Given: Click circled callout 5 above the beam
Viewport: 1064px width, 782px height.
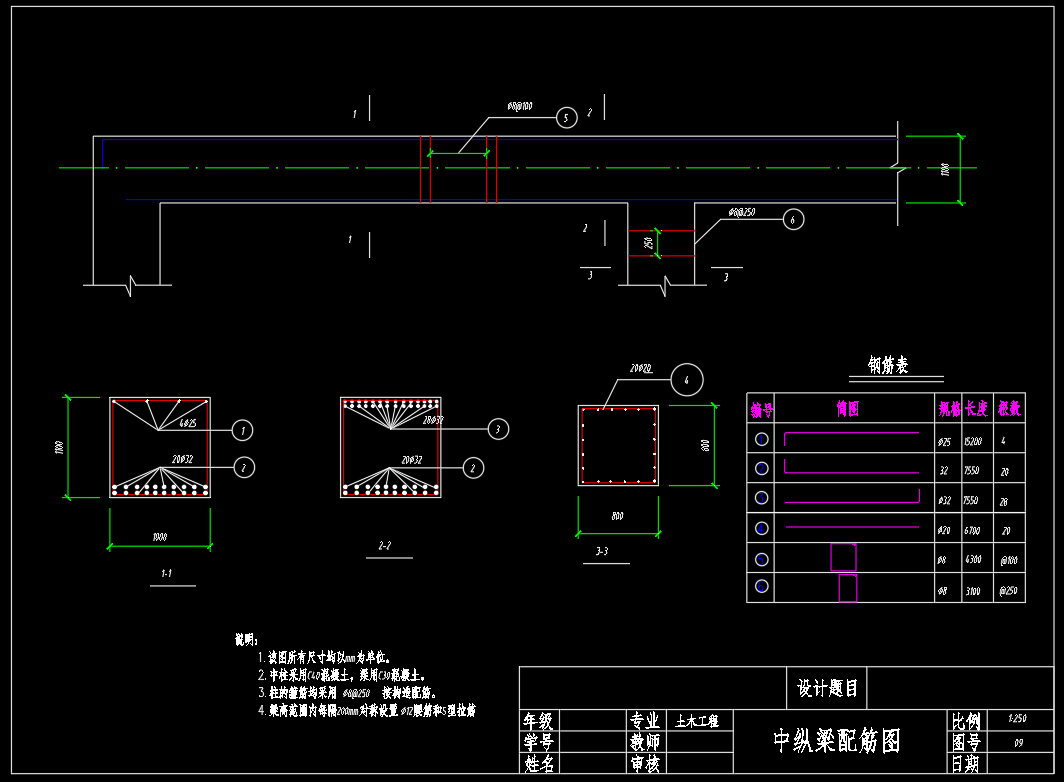Looking at the screenshot, I should [x=566, y=118].
